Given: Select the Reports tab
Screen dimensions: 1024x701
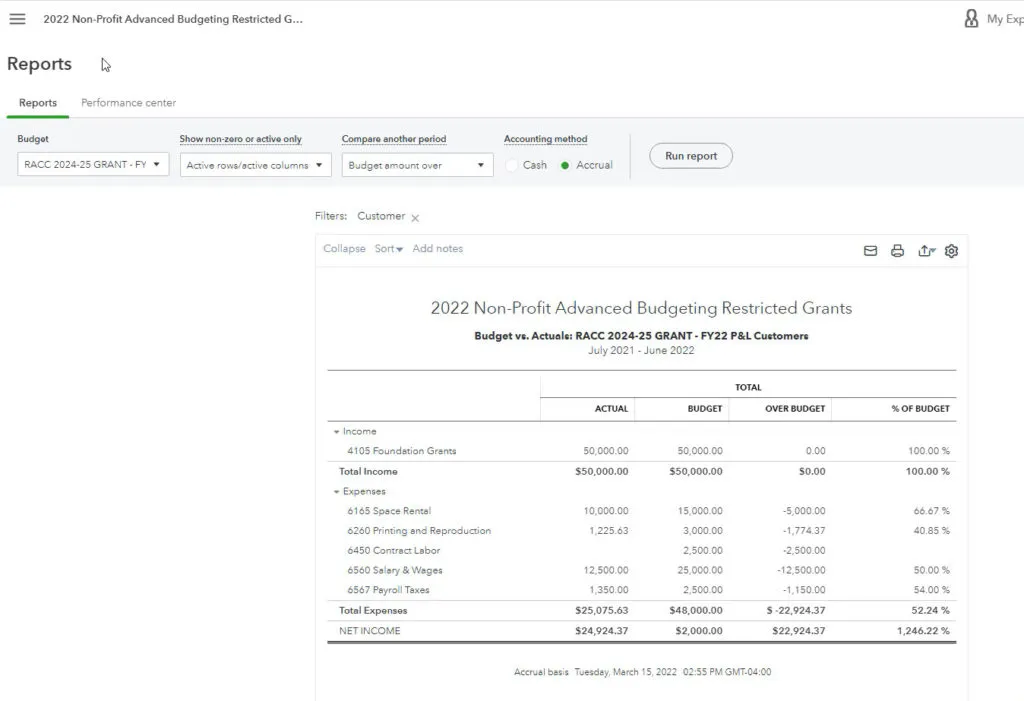Looking at the screenshot, I should 38,103.
